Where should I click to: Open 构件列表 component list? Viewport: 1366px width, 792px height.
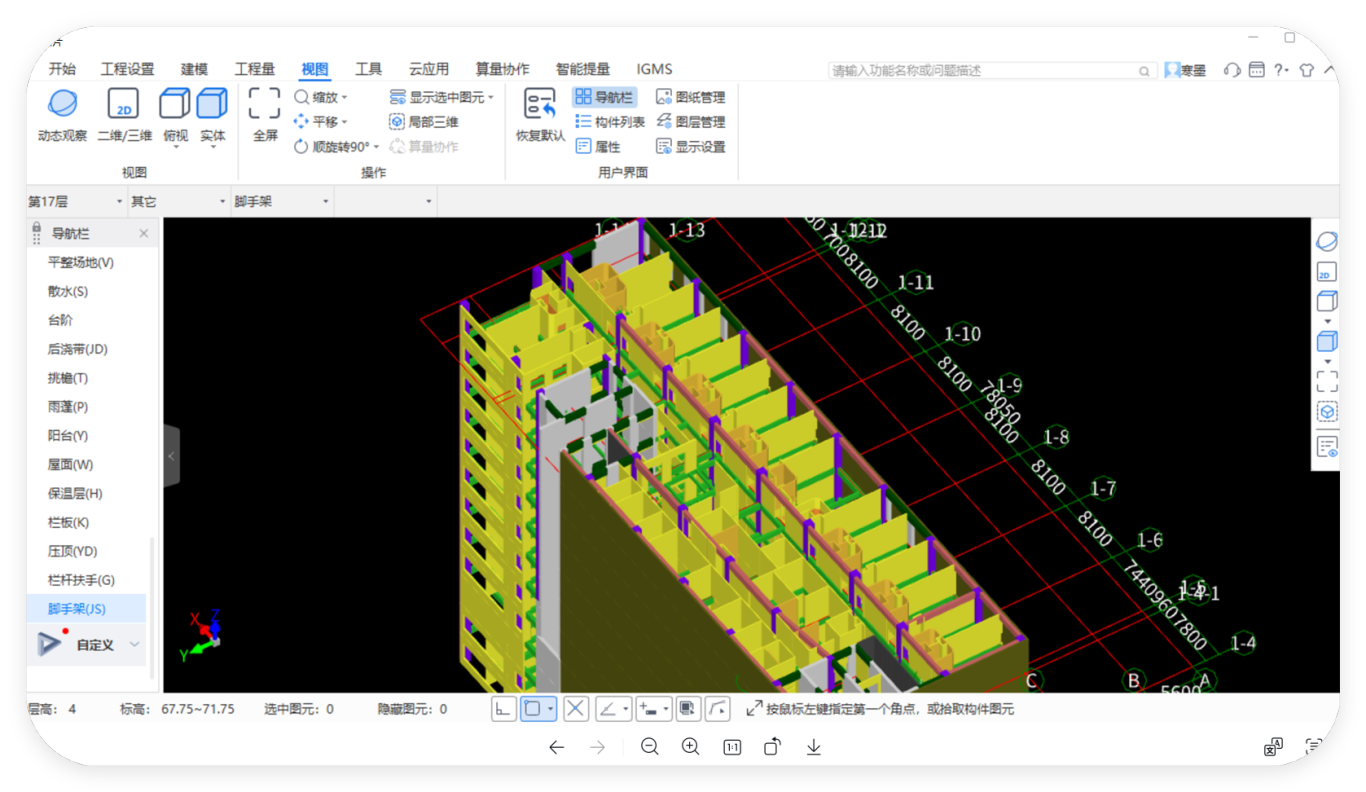coord(610,122)
